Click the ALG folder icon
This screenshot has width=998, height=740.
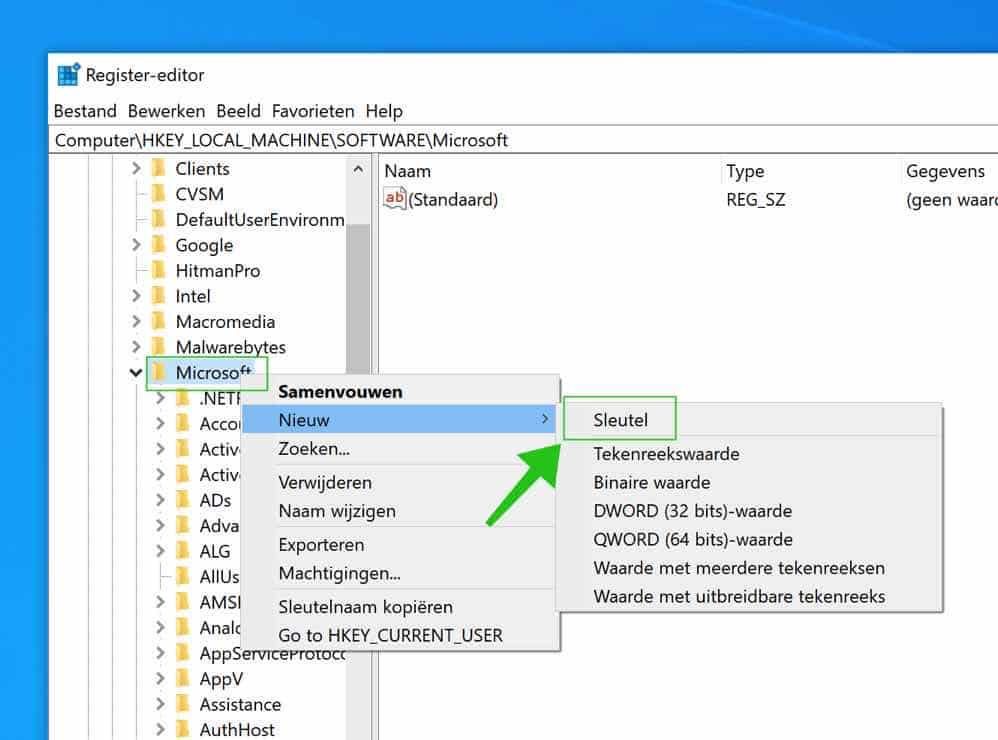(x=183, y=551)
